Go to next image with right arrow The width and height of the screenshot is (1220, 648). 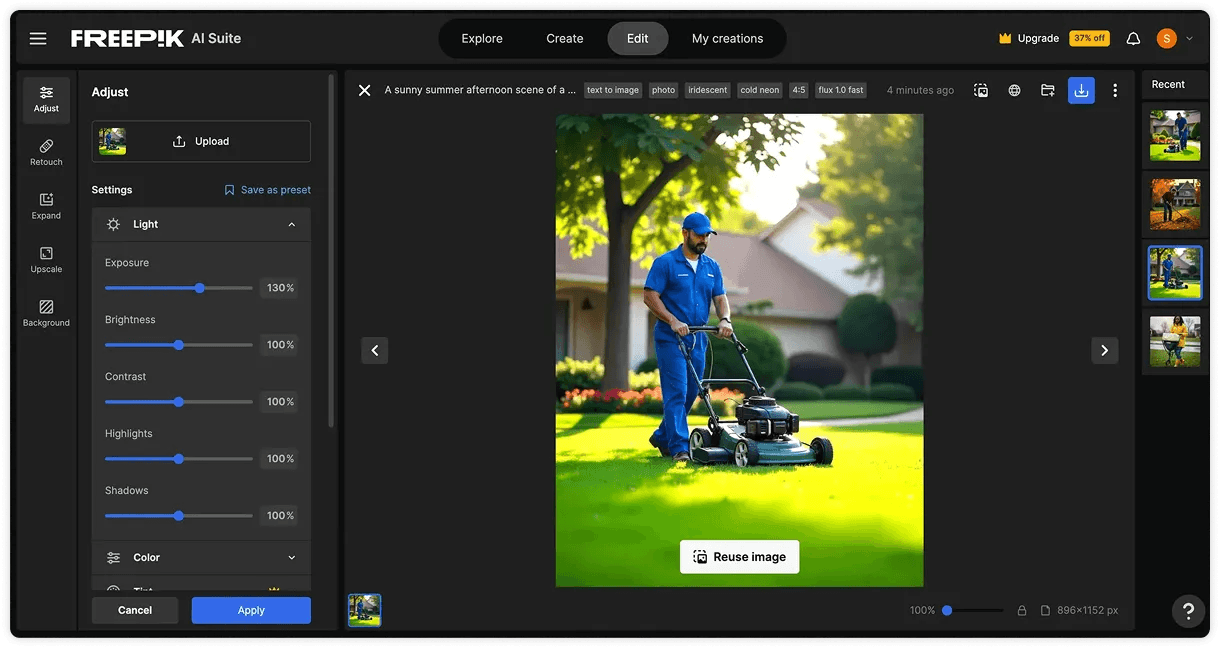(x=1104, y=350)
